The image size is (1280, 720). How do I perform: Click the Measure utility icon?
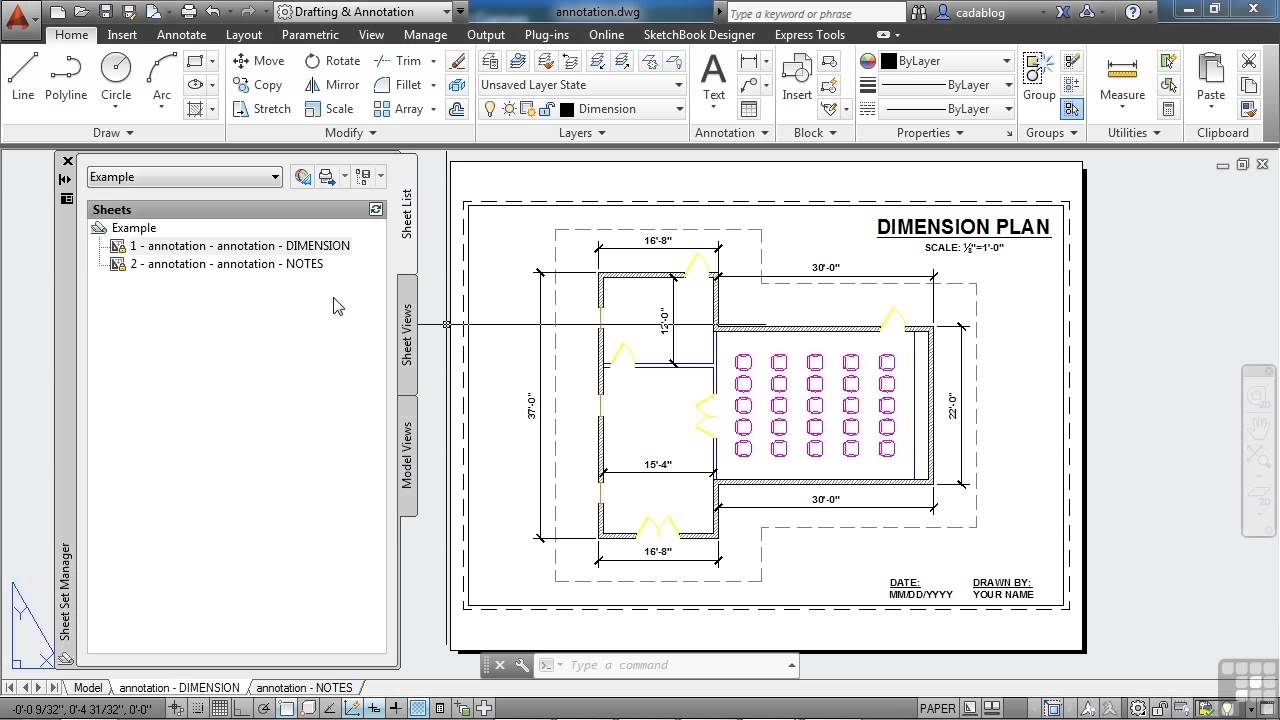[1122, 78]
